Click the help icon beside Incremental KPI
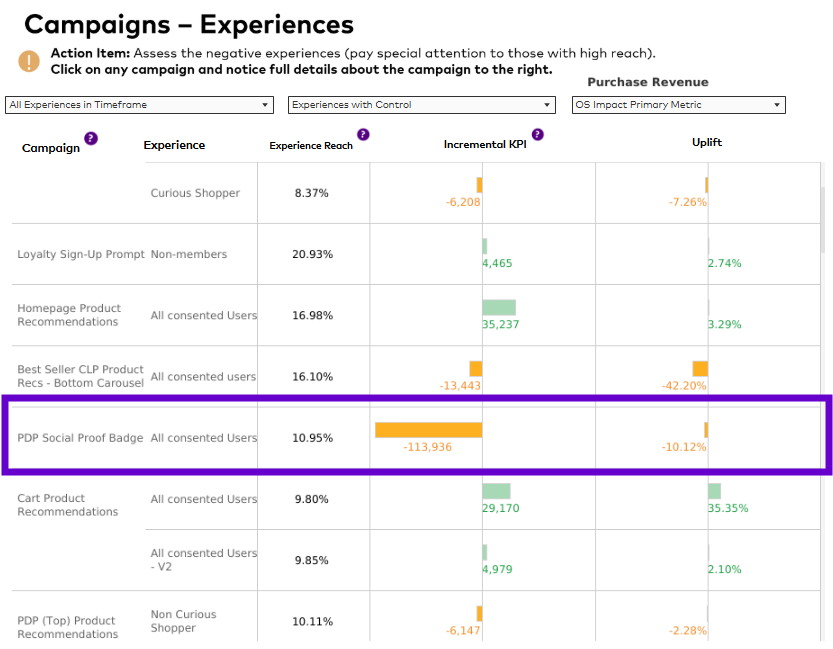Image resolution: width=833 pixels, height=649 pixels. coord(538,134)
